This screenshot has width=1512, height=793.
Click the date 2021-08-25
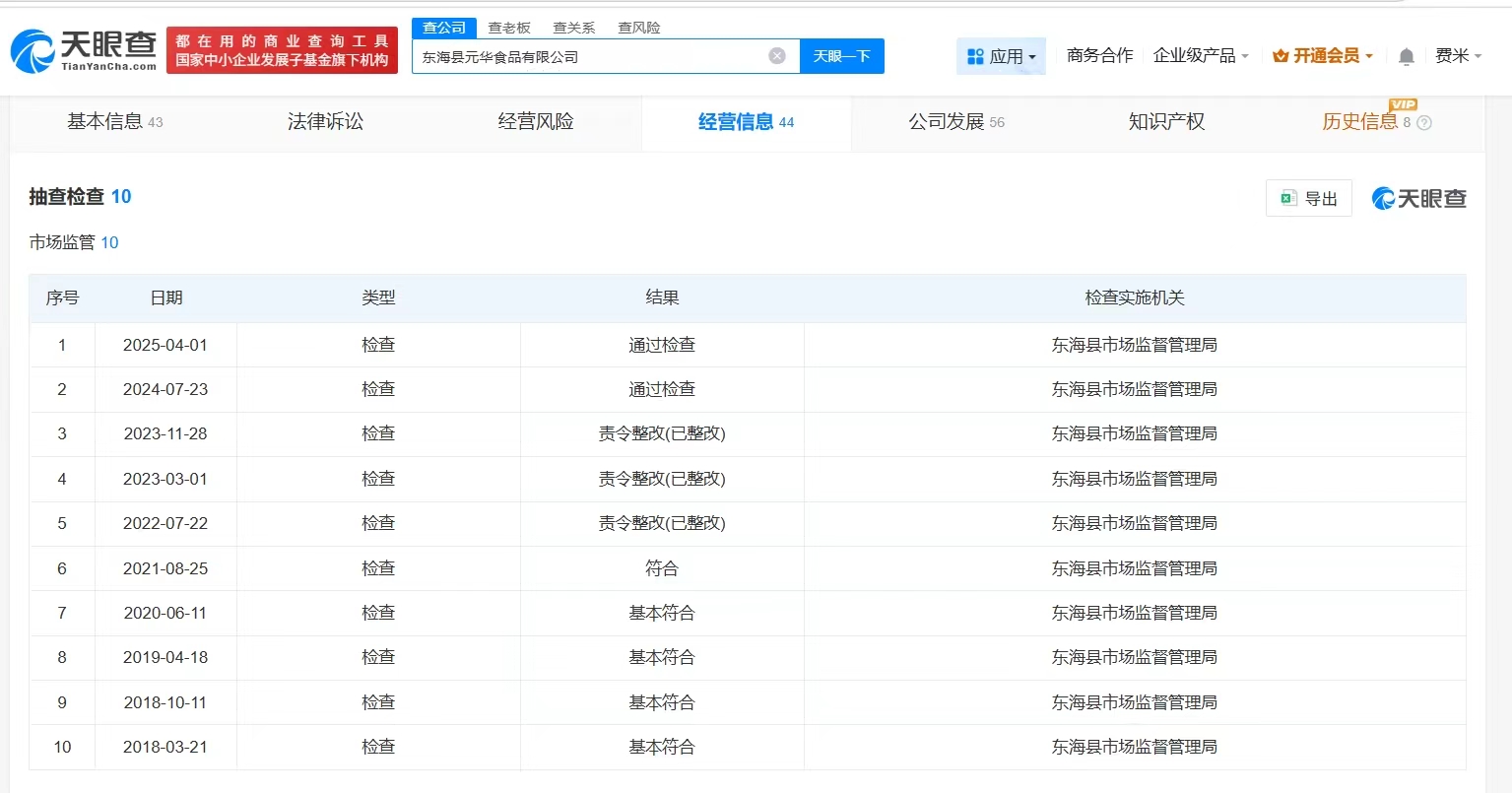coord(165,568)
